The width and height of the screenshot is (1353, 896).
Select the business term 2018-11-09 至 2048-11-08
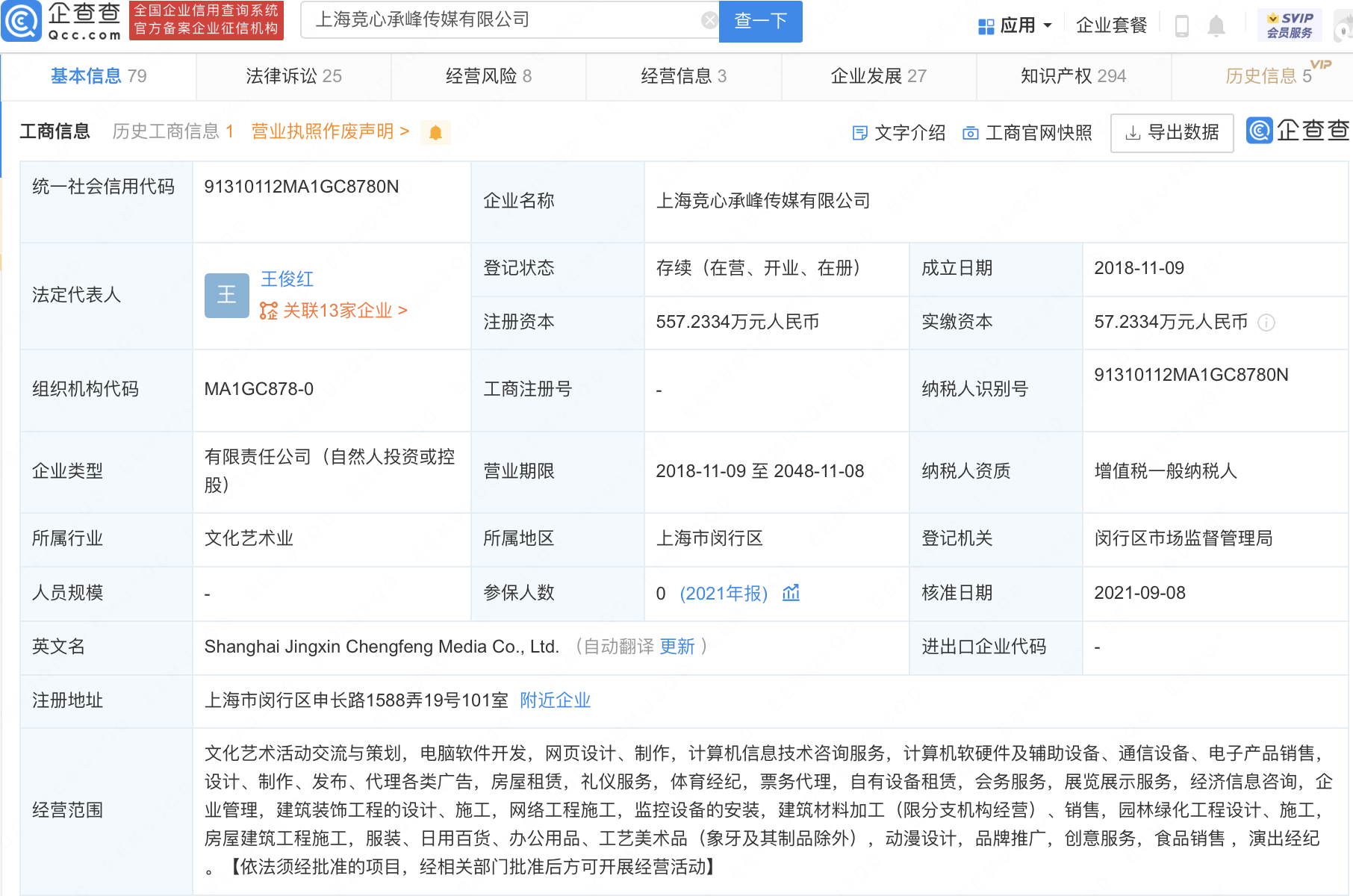pos(760,471)
